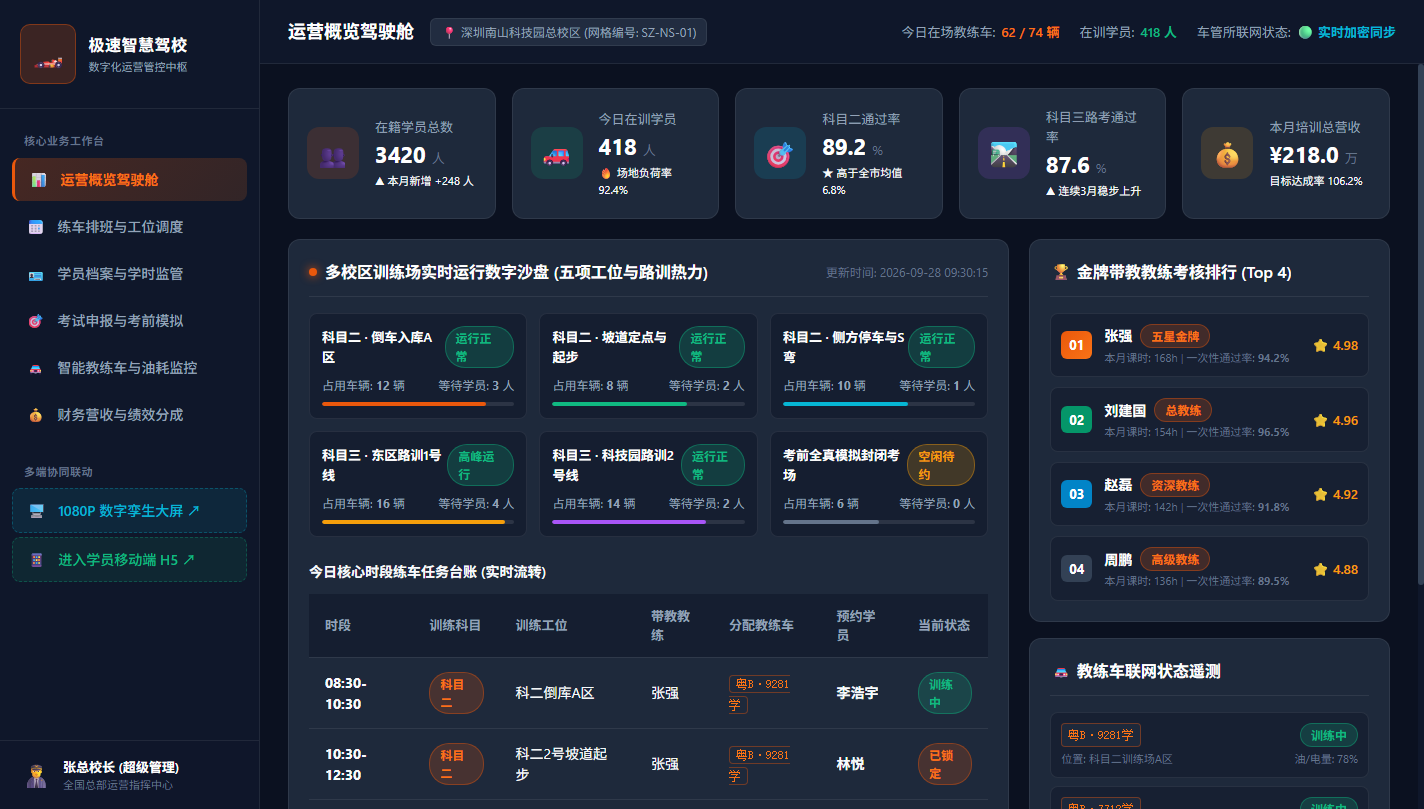
Task: Open 学员档案与学时监管 section
Action: coord(130,274)
